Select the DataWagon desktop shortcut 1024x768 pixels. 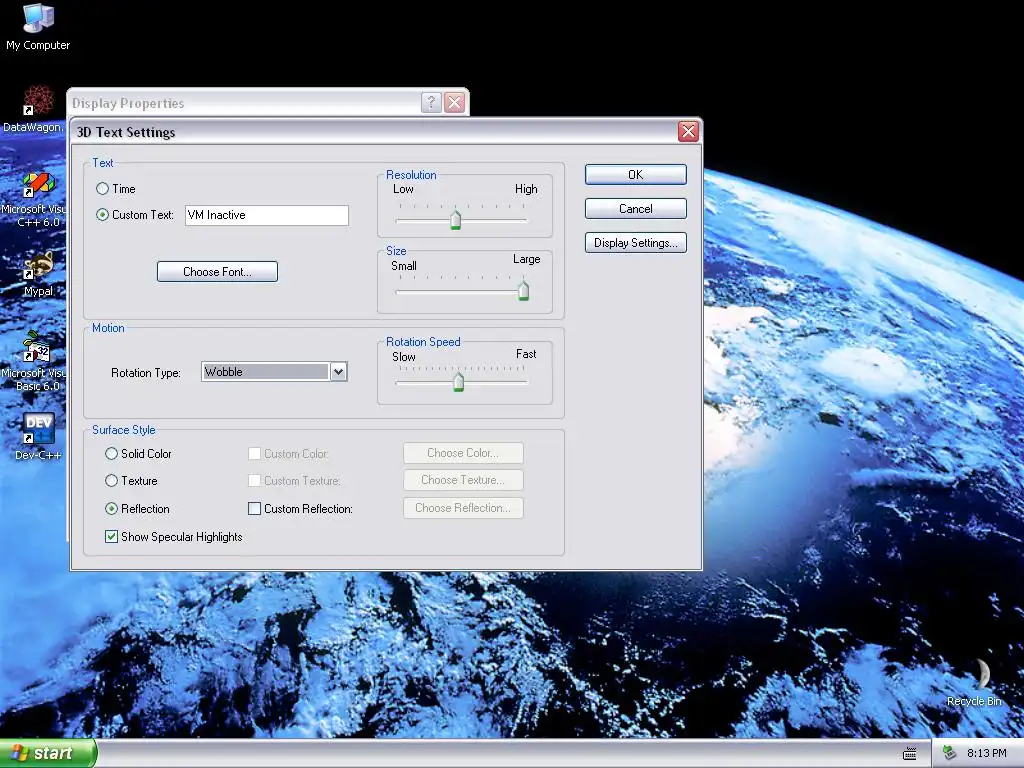34,108
